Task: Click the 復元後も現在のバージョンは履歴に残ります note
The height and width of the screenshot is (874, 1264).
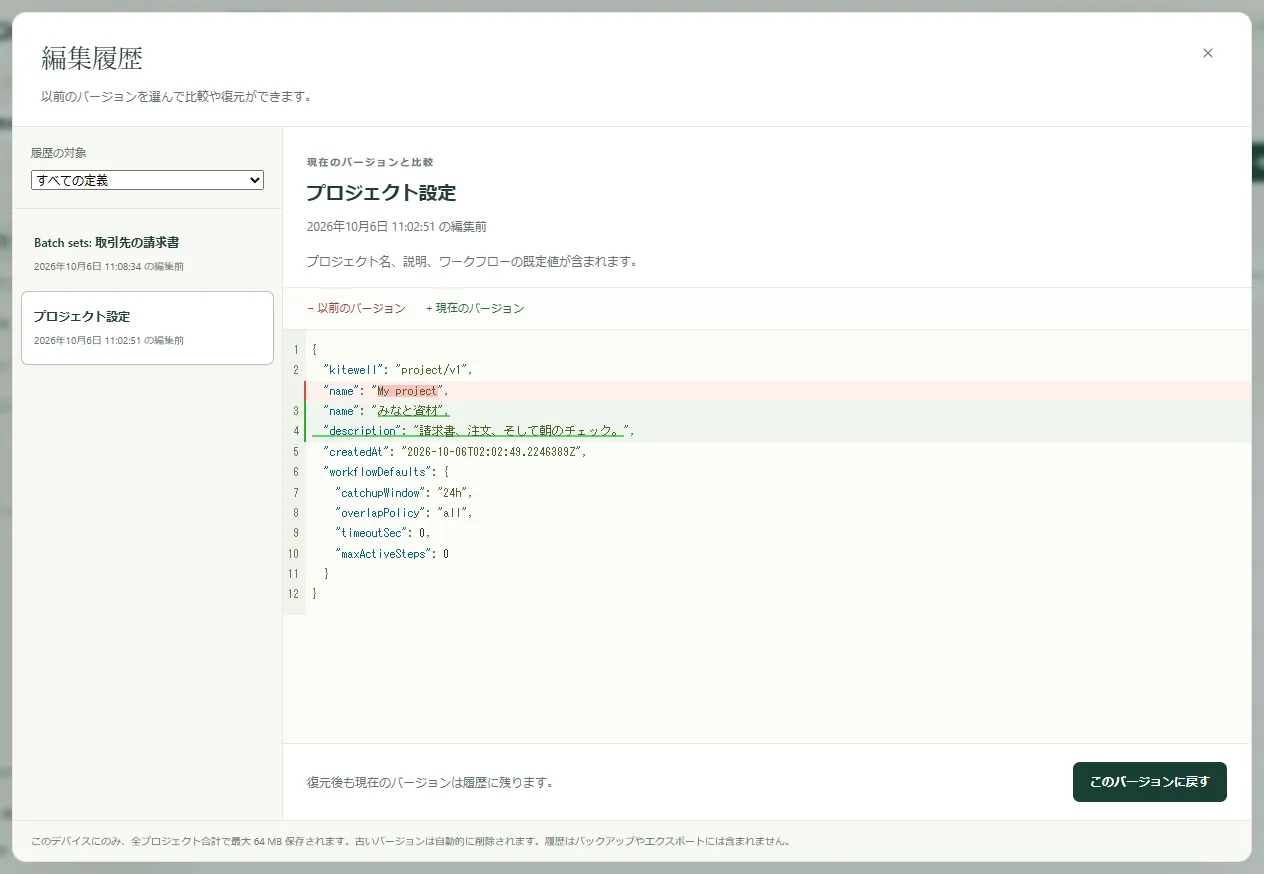Action: (430, 783)
